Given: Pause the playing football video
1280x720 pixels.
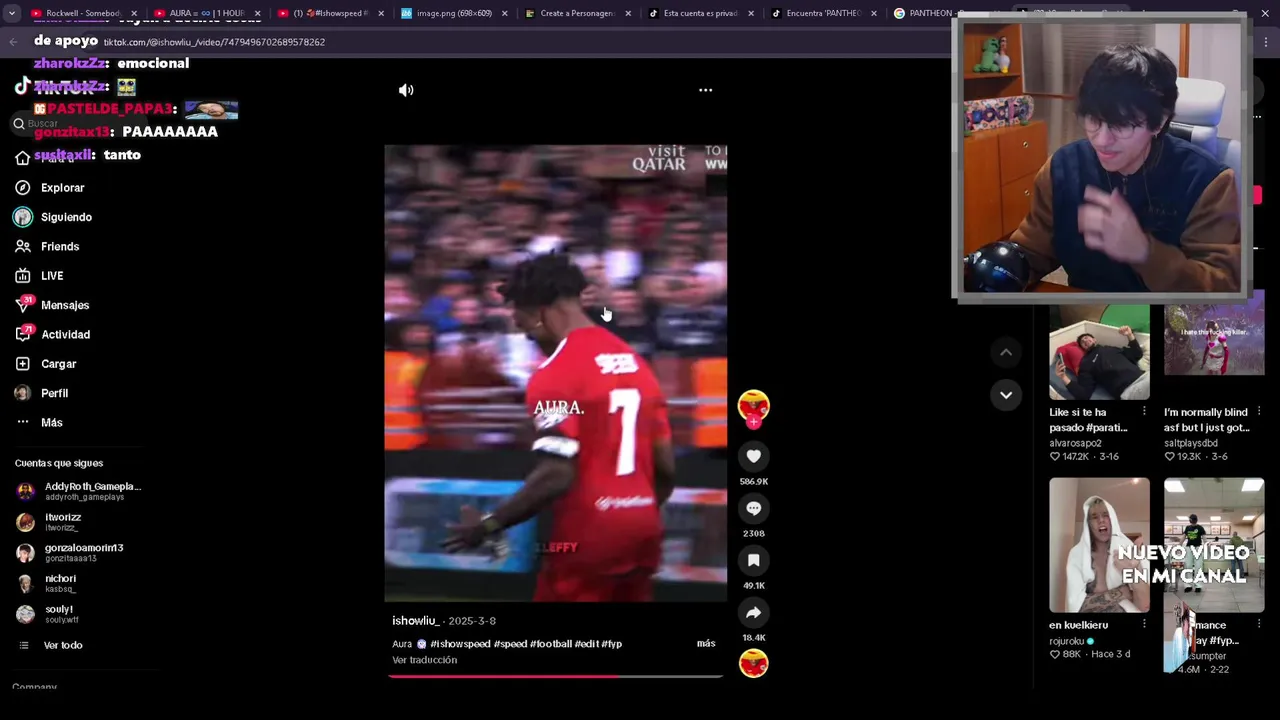Looking at the screenshot, I should tap(555, 373).
